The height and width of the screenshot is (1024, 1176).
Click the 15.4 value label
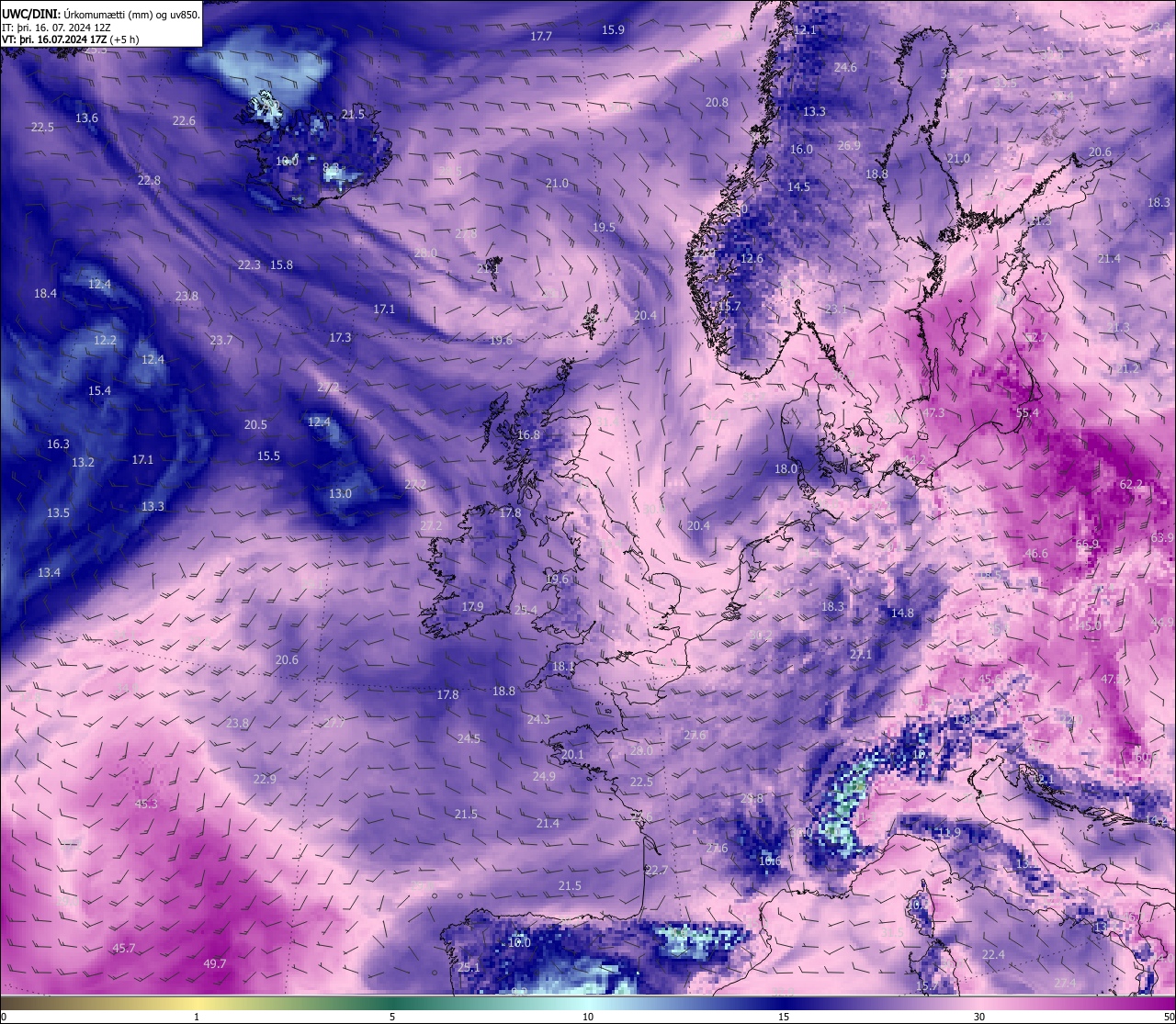[99, 391]
